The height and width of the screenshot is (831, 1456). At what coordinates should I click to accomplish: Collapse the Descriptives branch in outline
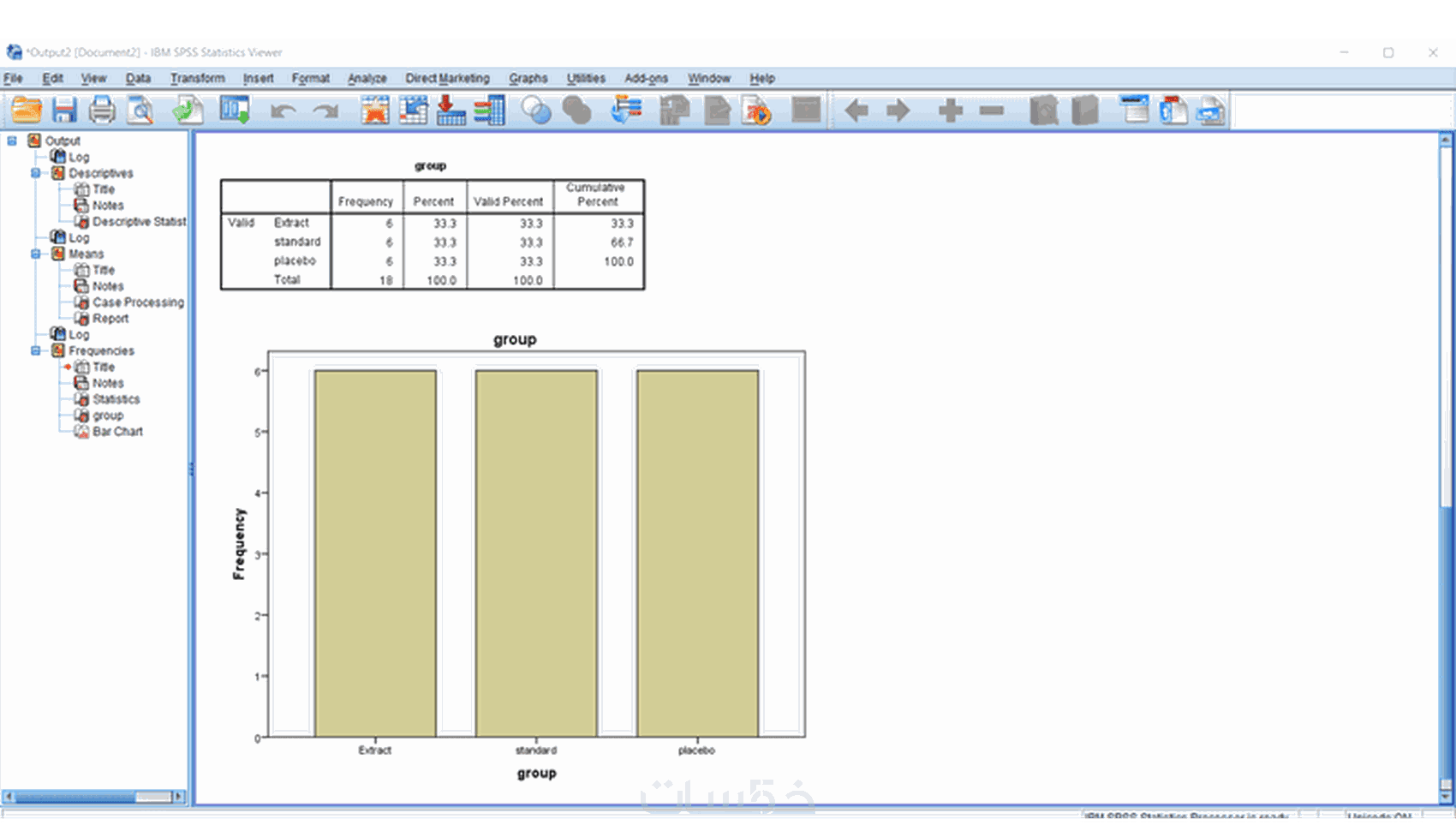pyautogui.click(x=35, y=173)
